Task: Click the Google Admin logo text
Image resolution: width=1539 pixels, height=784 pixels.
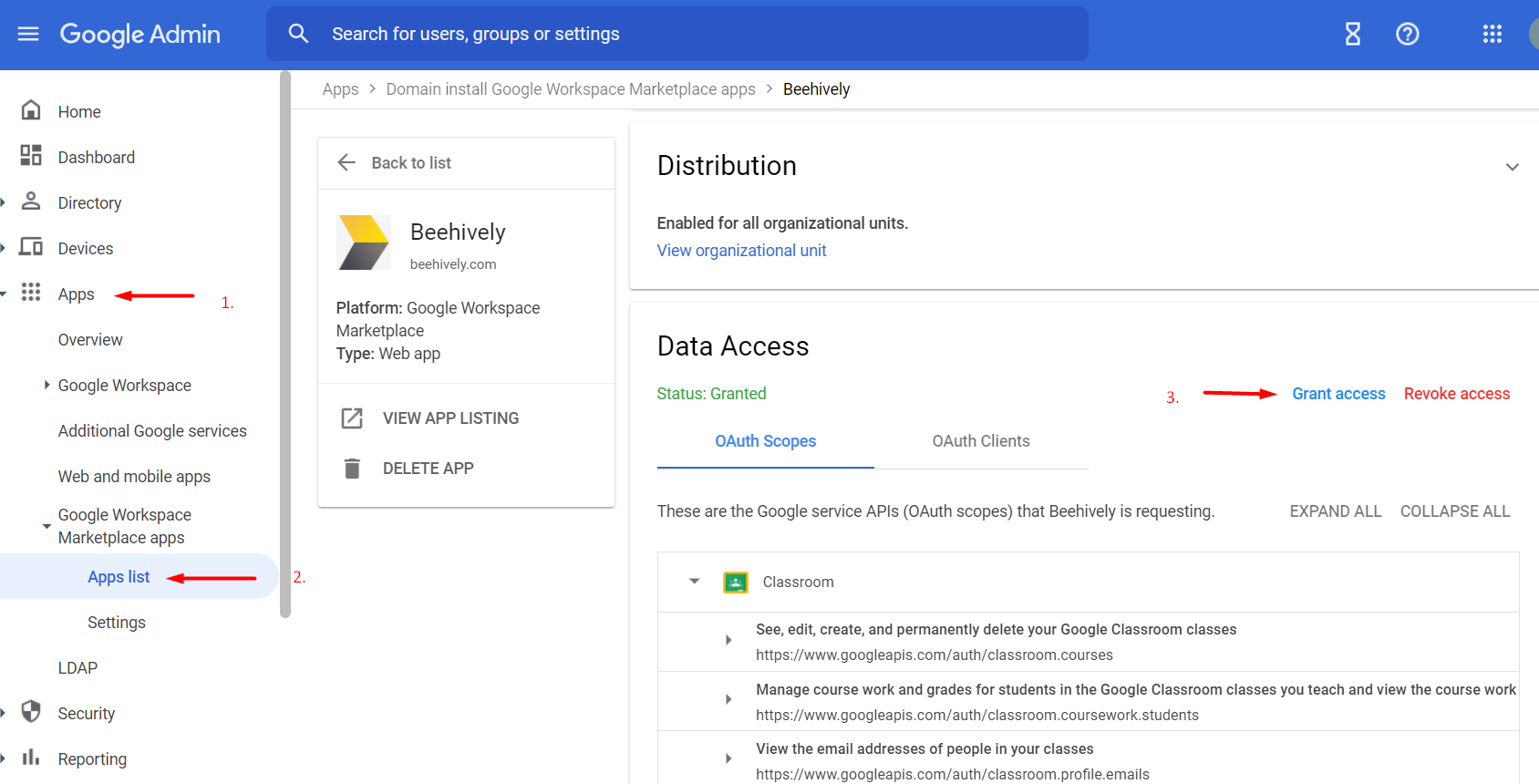Action: [140, 34]
